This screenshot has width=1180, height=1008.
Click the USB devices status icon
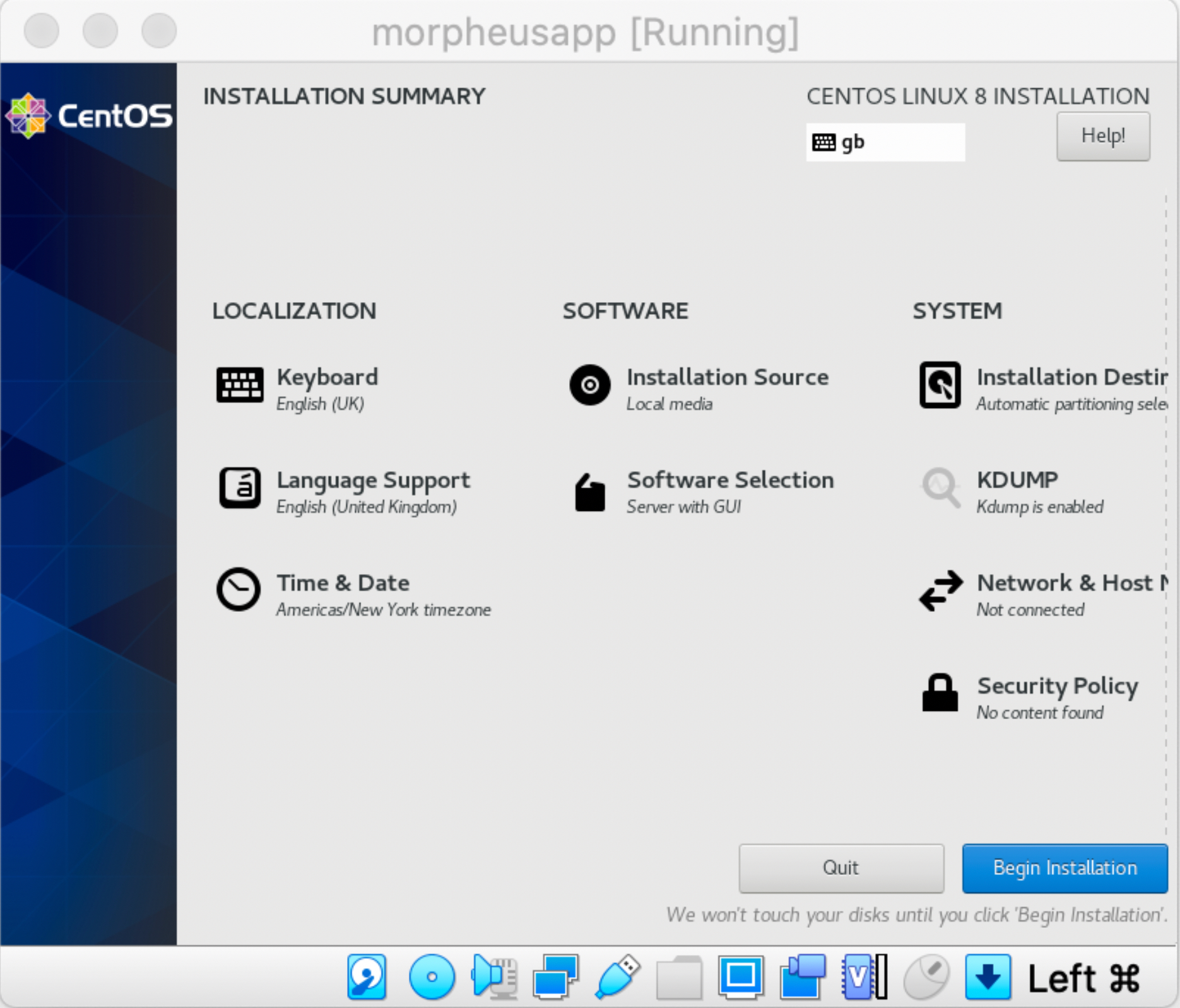tap(617, 977)
